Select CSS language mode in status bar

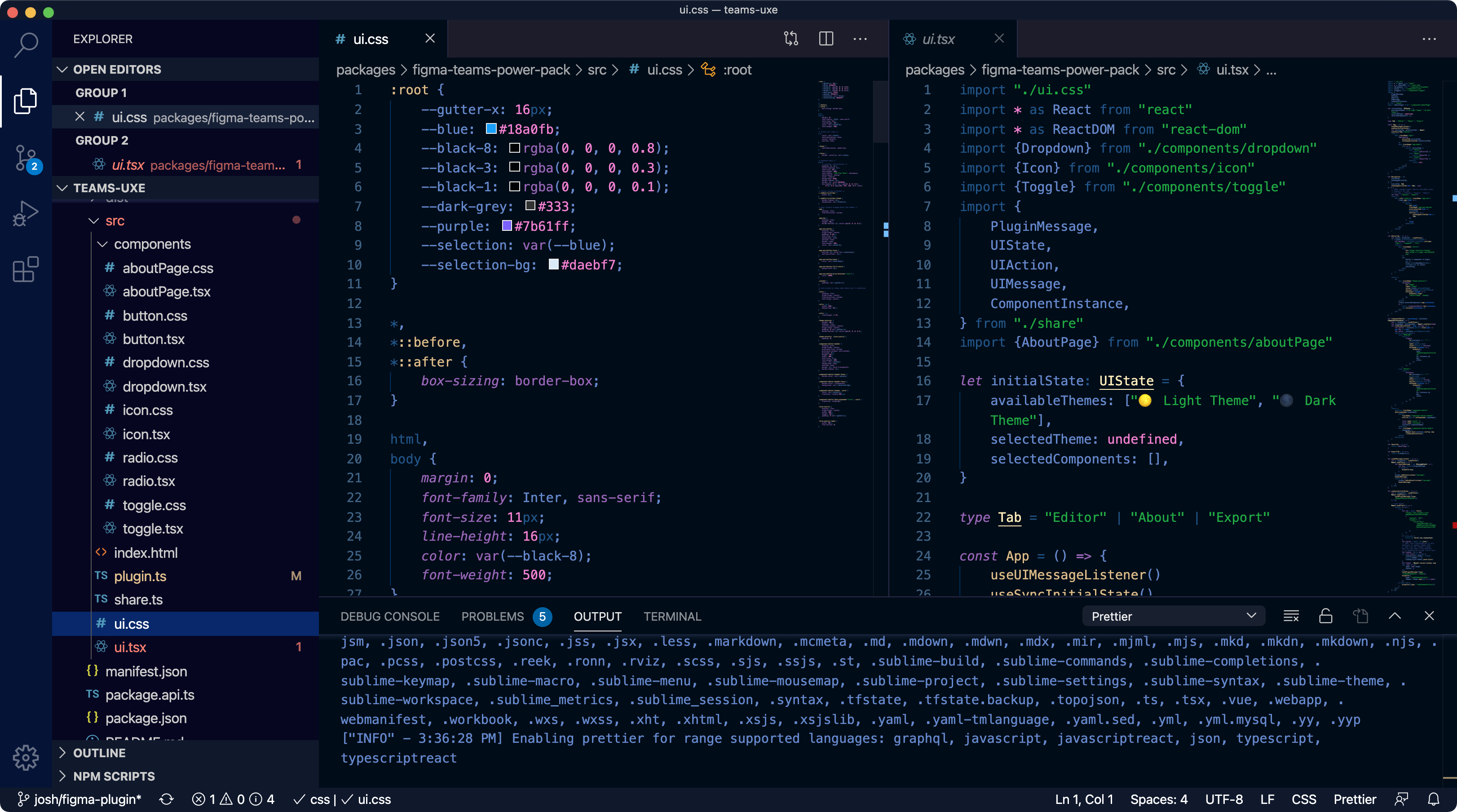[1304, 799]
